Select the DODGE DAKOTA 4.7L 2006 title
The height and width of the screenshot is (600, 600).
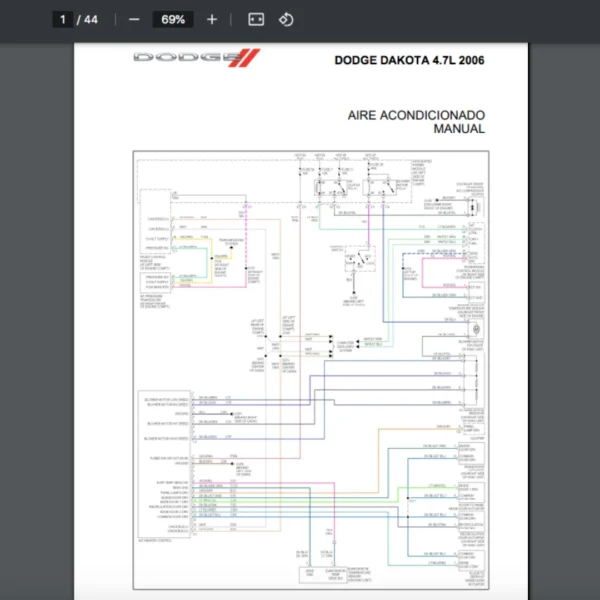409,60
